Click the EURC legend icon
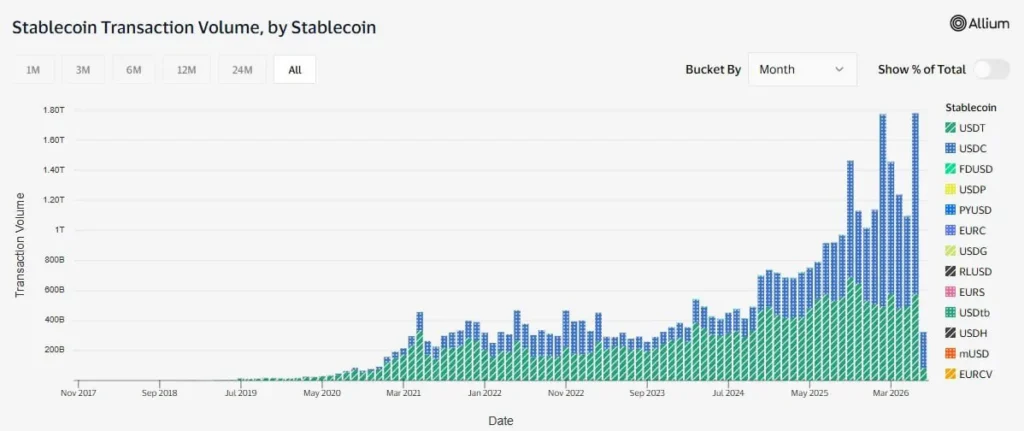The width and height of the screenshot is (1024, 431). coord(950,231)
